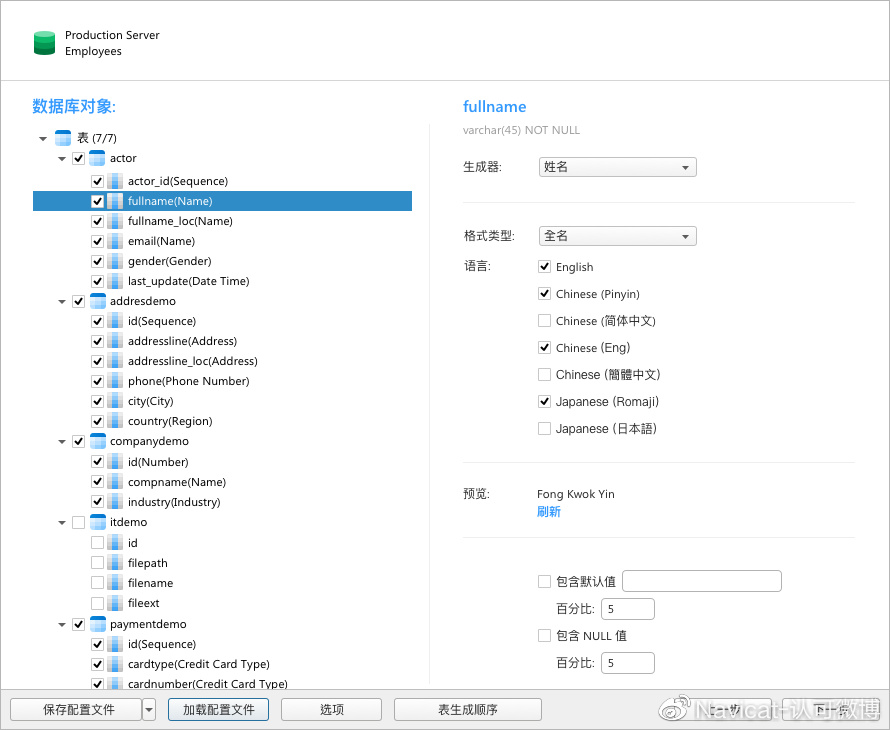This screenshot has width=890, height=730.
Task: Enable Chinese (简体中文) language checkbox
Action: point(544,321)
